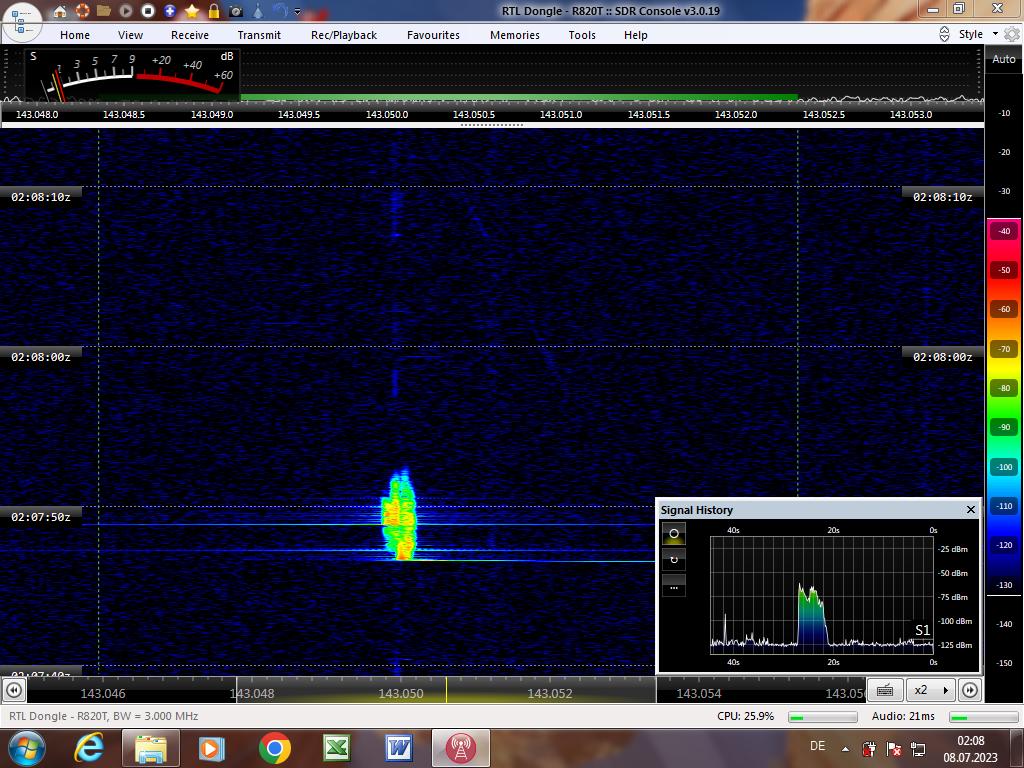Open the View ribbon tab
The height and width of the screenshot is (768, 1024).
[x=131, y=35]
